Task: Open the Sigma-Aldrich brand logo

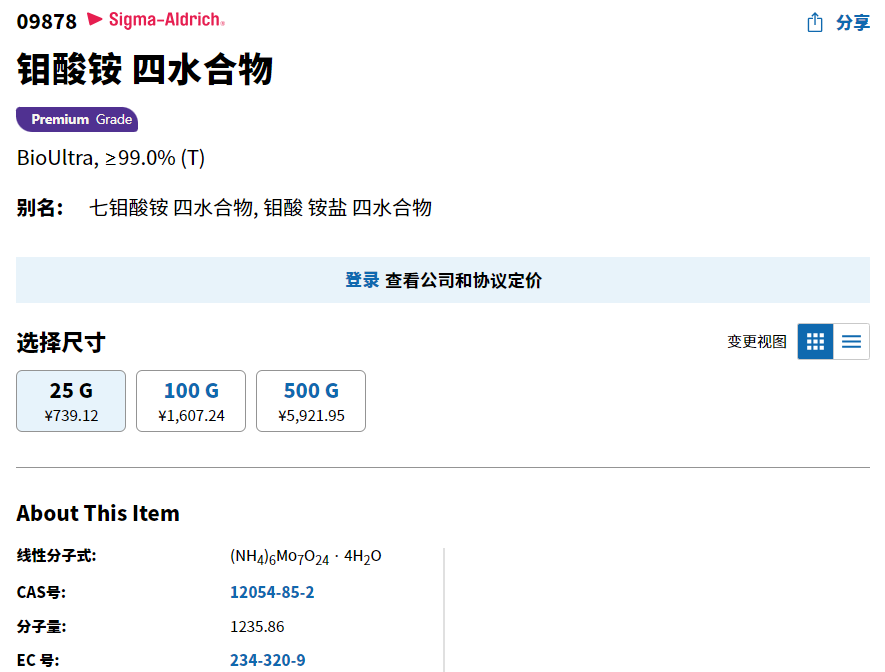Action: coord(156,19)
